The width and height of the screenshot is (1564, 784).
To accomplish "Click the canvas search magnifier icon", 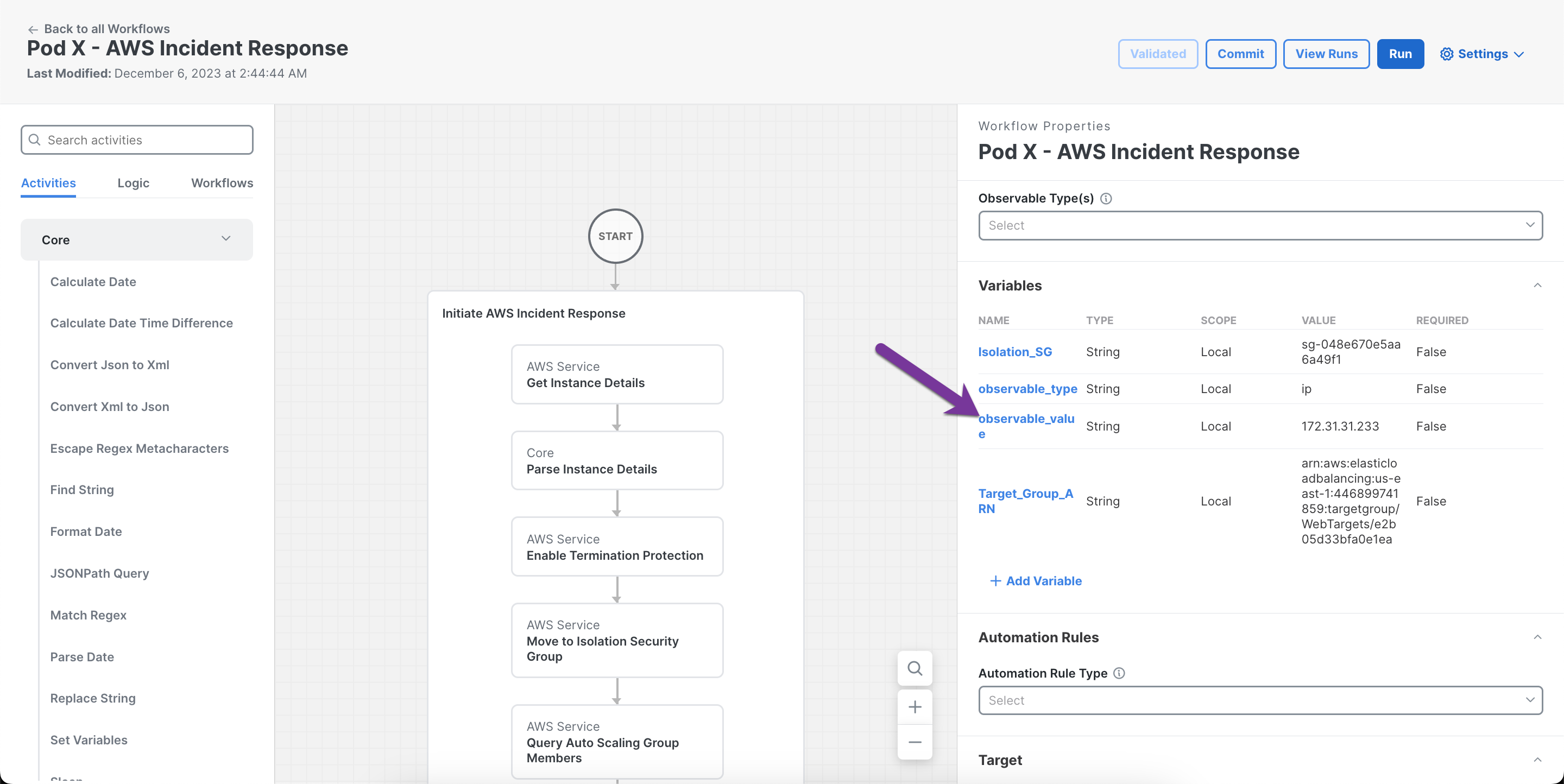I will click(x=915, y=668).
